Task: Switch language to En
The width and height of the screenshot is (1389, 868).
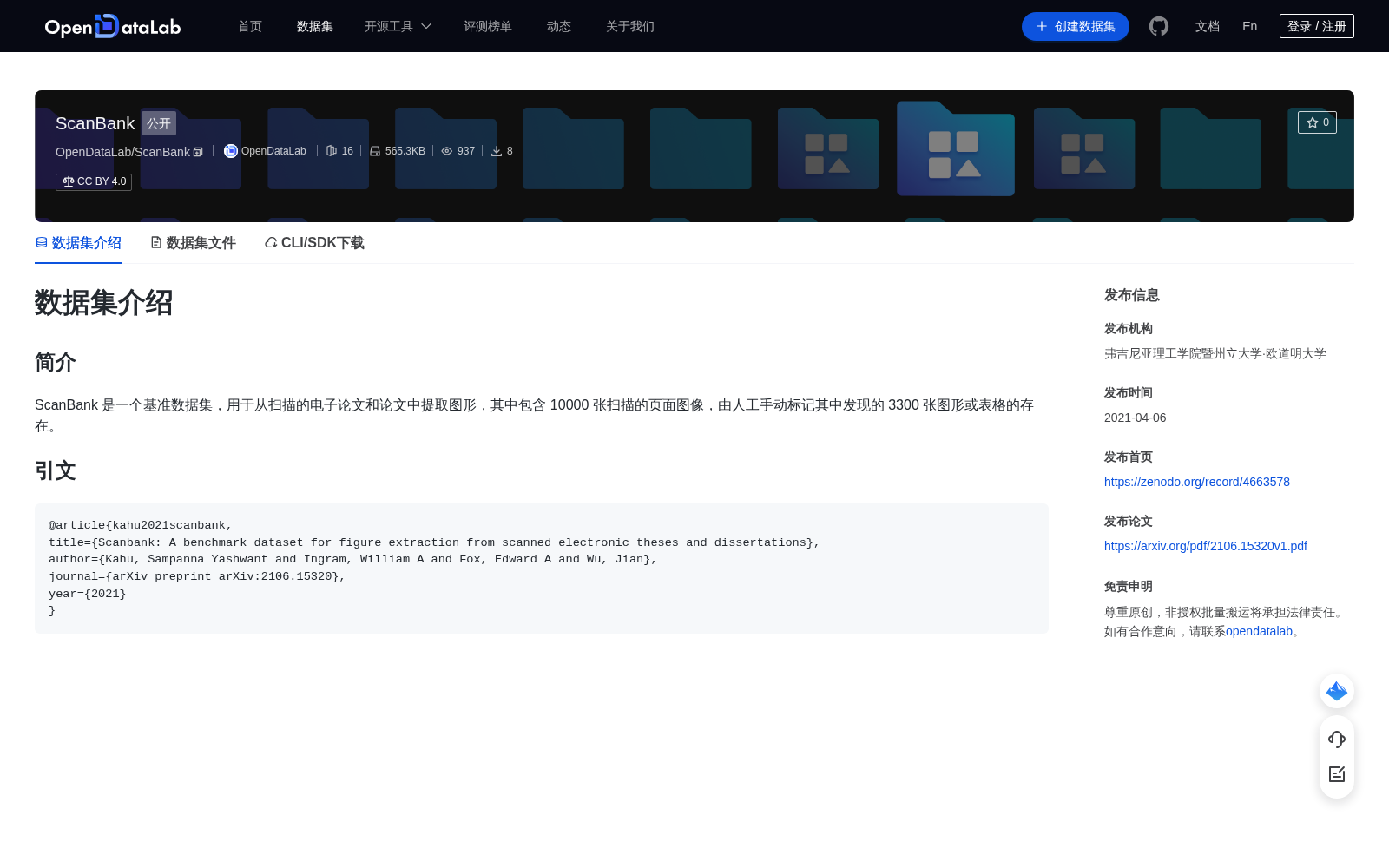Action: point(1250,26)
